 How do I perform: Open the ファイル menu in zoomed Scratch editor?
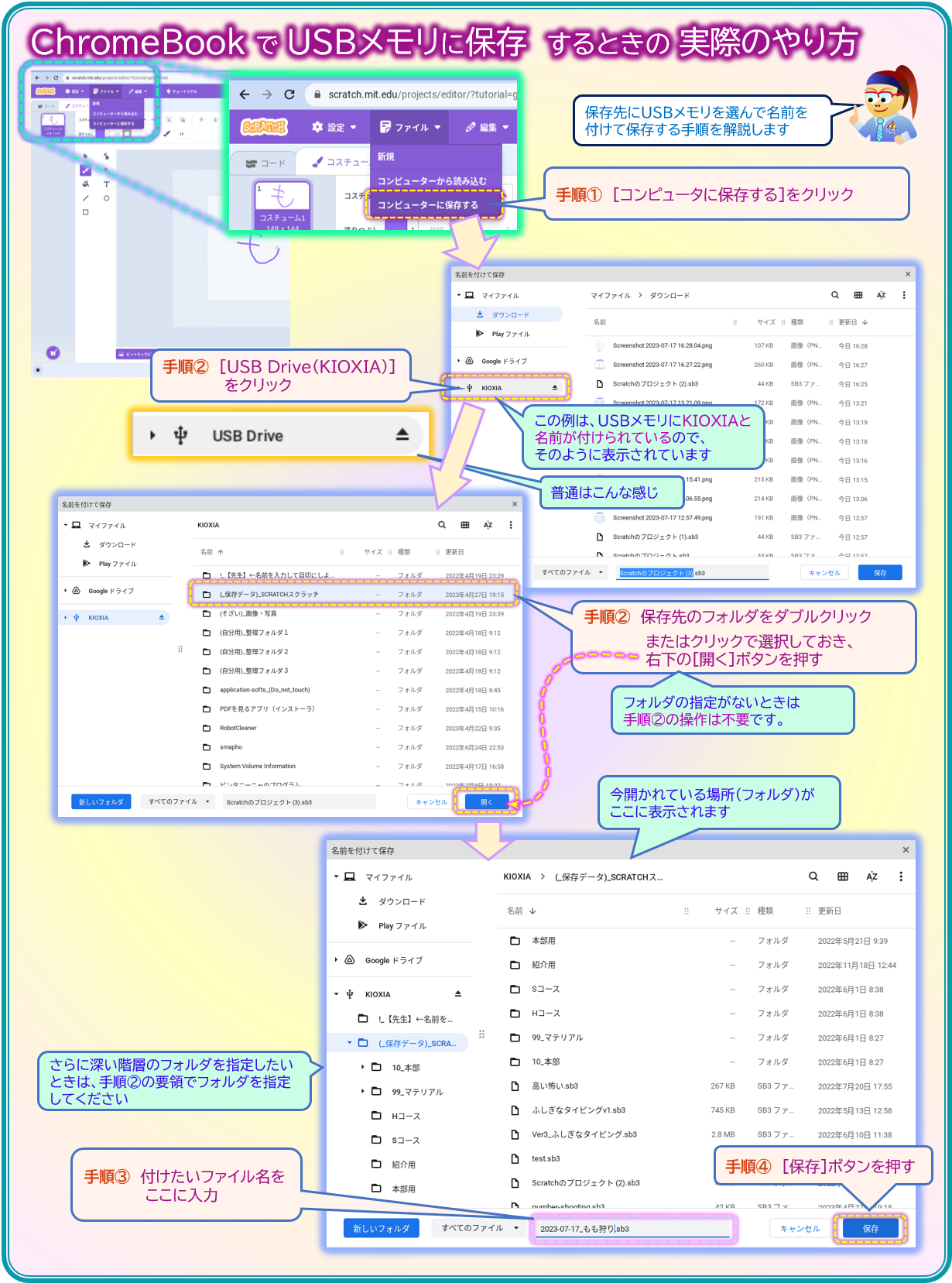click(x=410, y=127)
